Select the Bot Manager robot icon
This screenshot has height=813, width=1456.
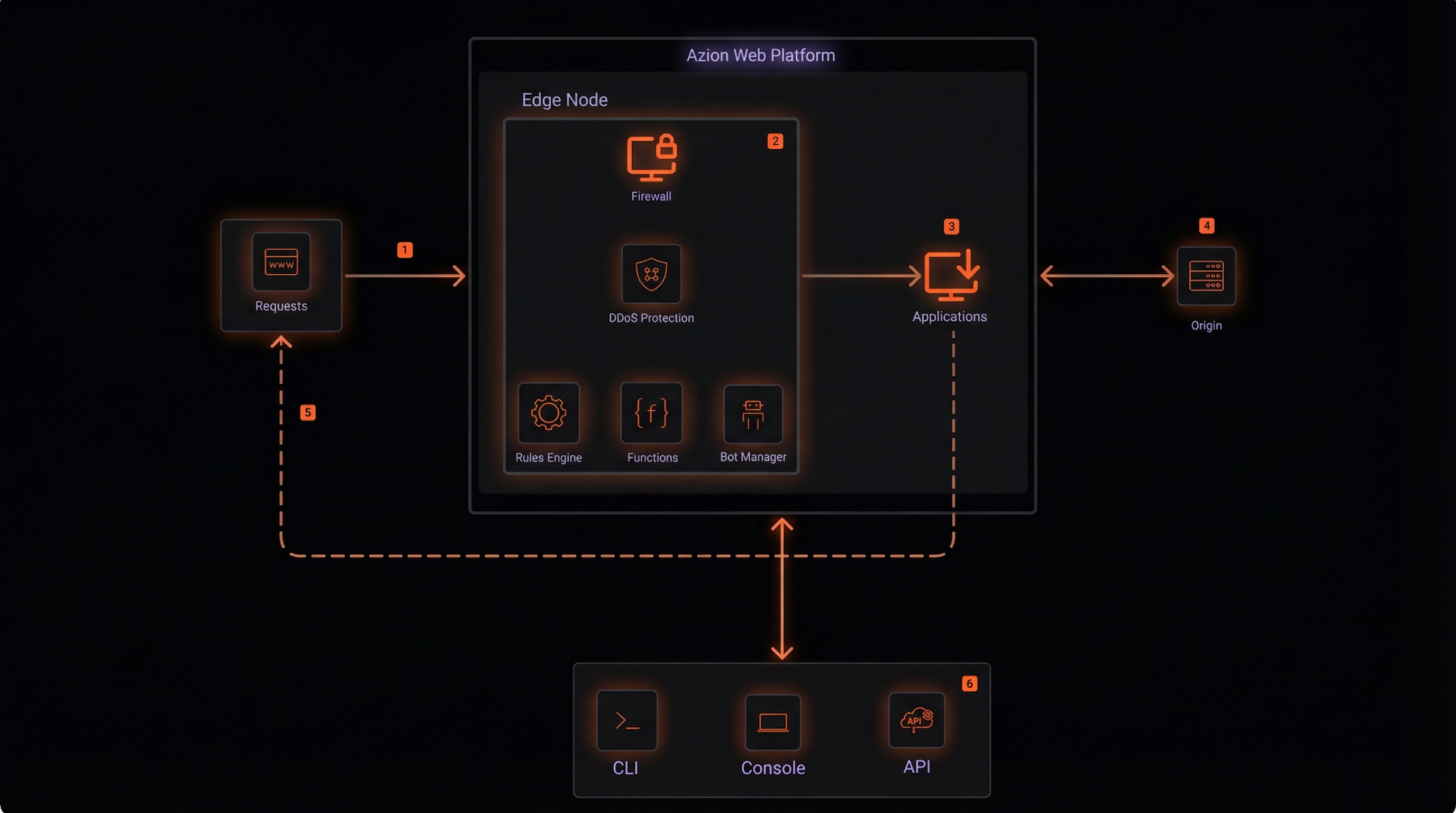753,414
